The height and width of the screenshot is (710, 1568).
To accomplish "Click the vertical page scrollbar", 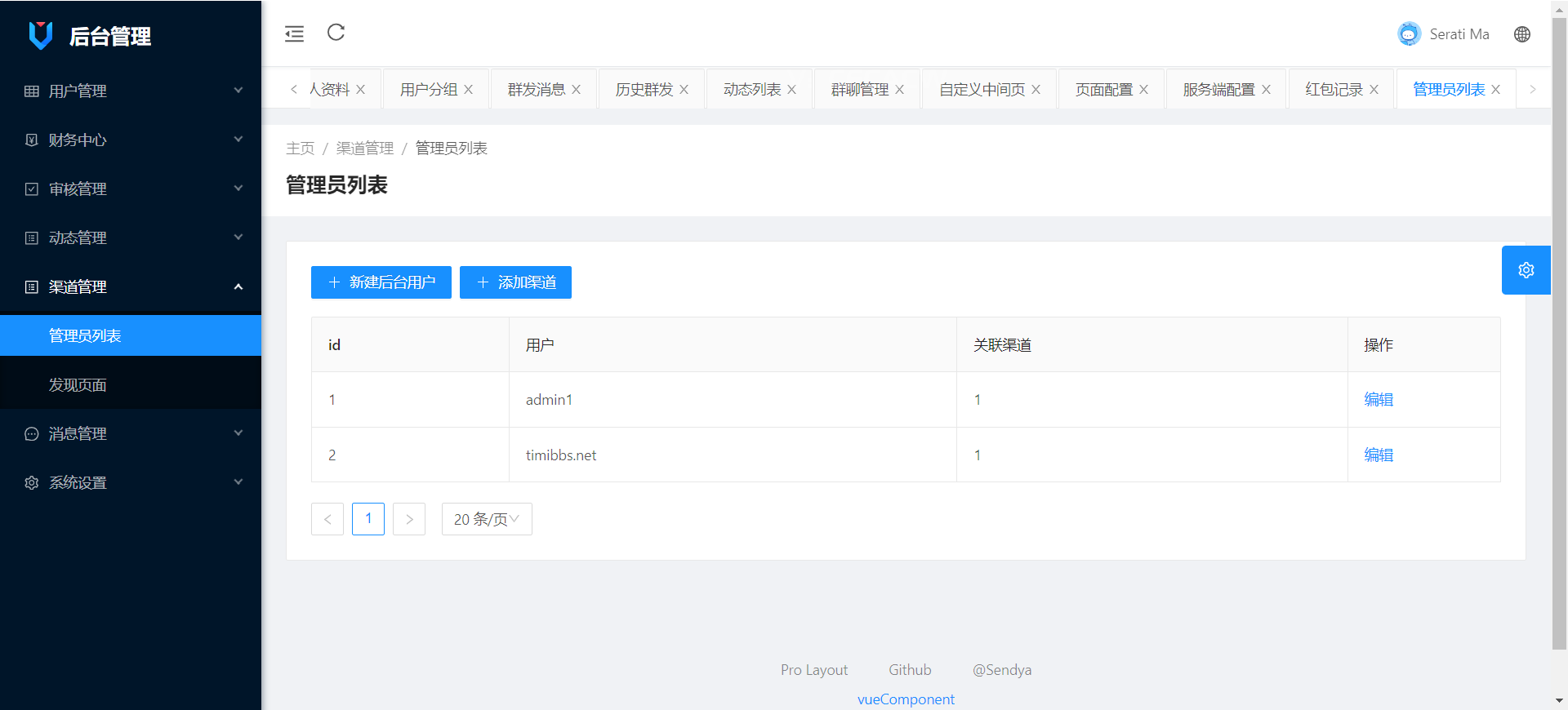I will click(1559, 326).
